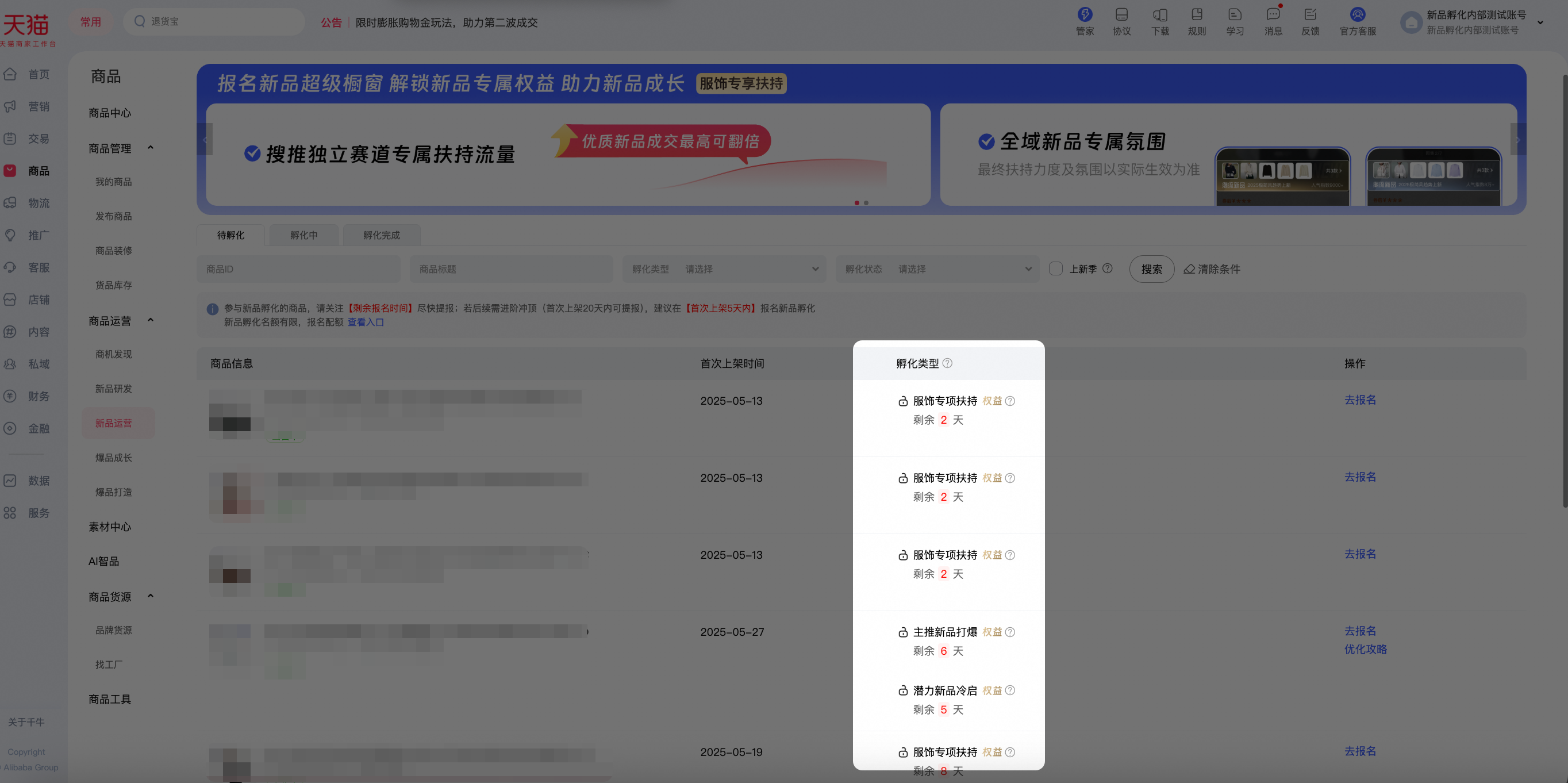Open 物流 in left sidebar
Image resolution: width=1568 pixels, height=783 pixels.
(x=28, y=204)
